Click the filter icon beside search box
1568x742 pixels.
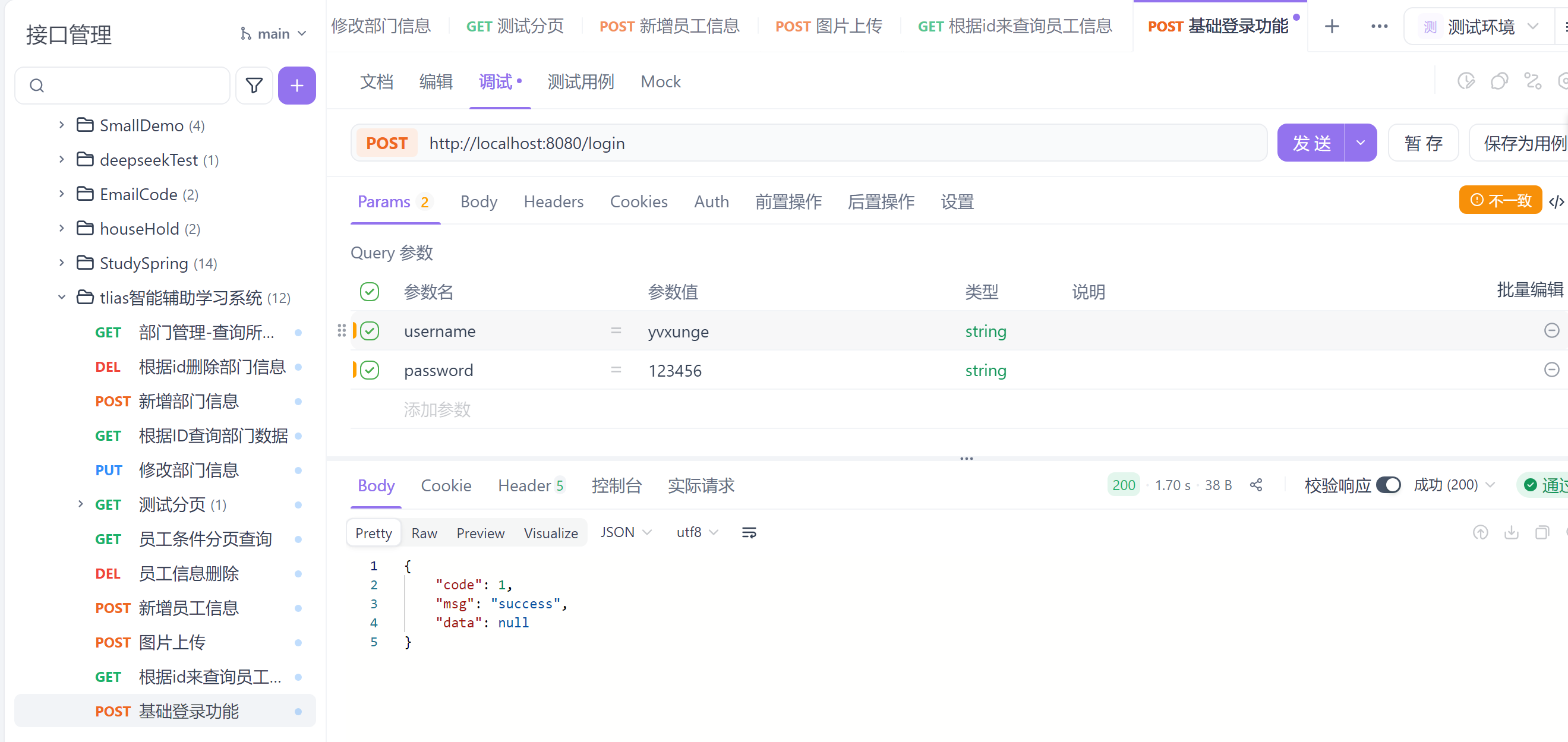tap(254, 85)
